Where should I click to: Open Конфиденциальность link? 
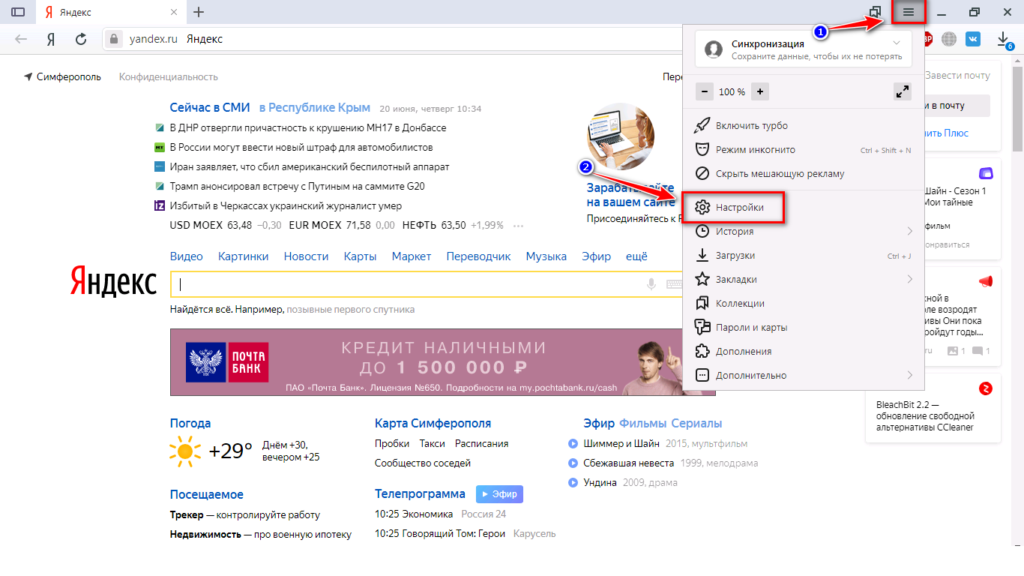pyautogui.click(x=168, y=77)
